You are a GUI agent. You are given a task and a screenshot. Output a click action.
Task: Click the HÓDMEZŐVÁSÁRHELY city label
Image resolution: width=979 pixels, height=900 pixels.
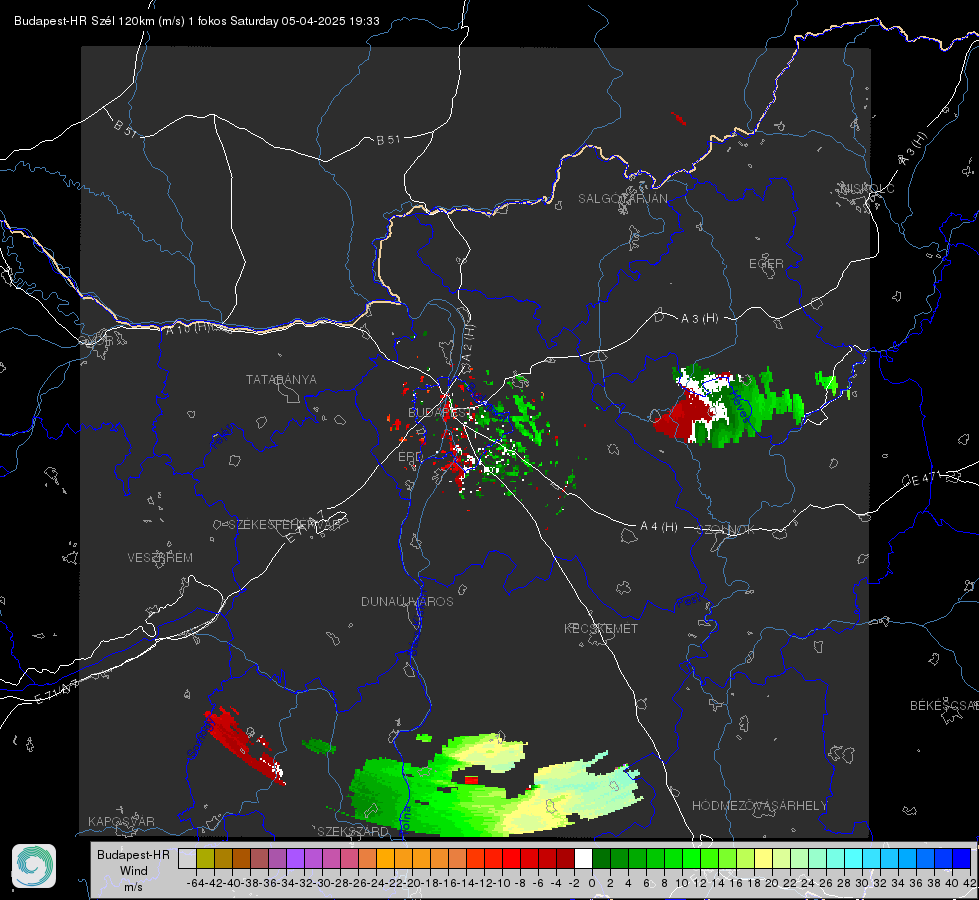tap(760, 806)
